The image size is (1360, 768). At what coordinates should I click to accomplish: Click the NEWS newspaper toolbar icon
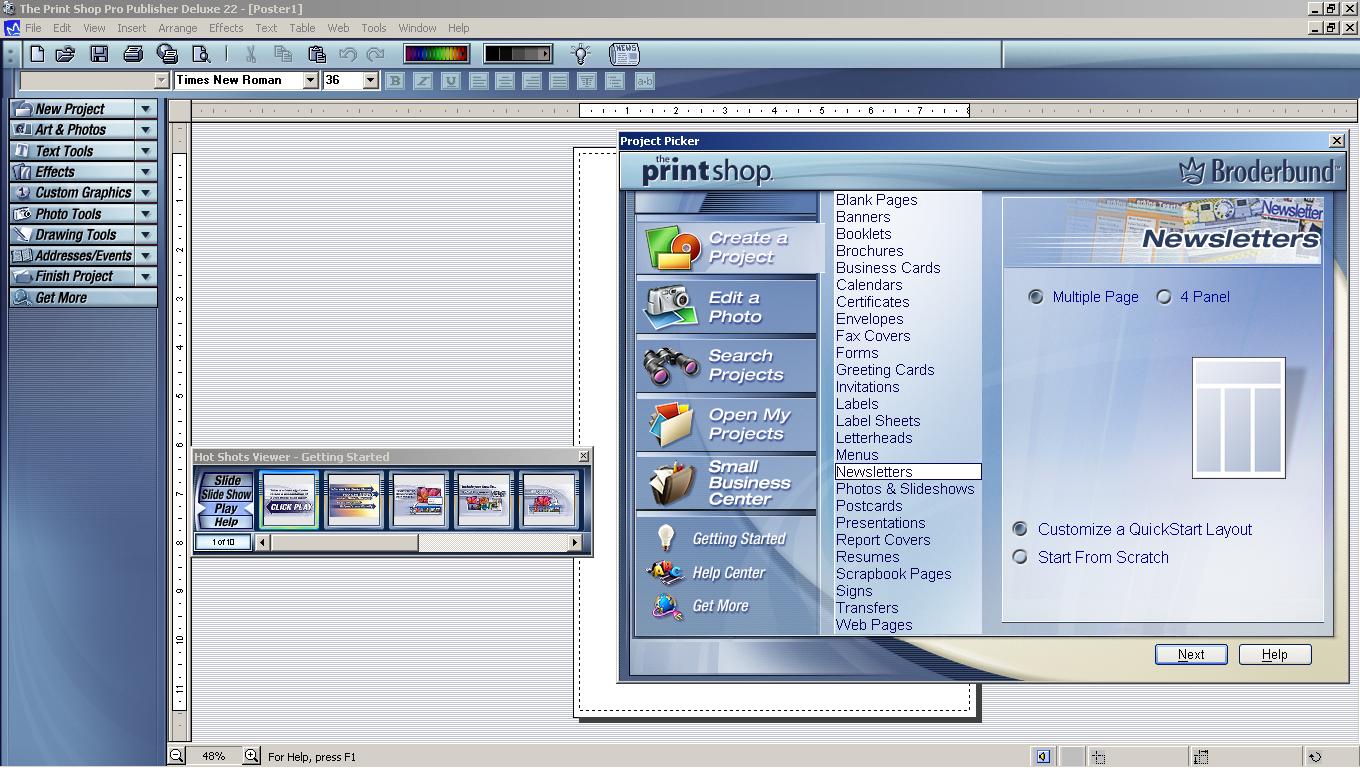click(x=624, y=53)
